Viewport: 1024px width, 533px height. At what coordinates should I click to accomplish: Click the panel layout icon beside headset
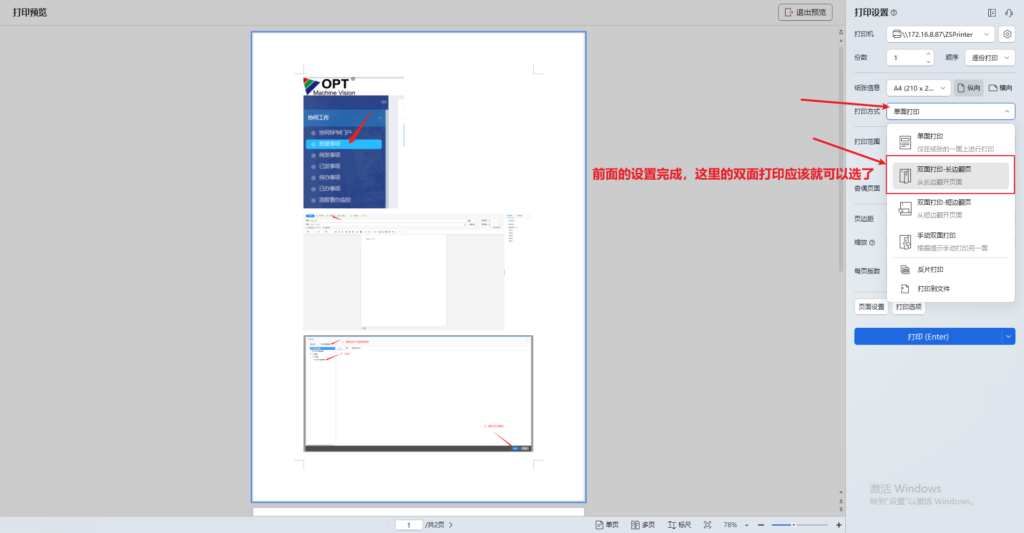[x=991, y=12]
